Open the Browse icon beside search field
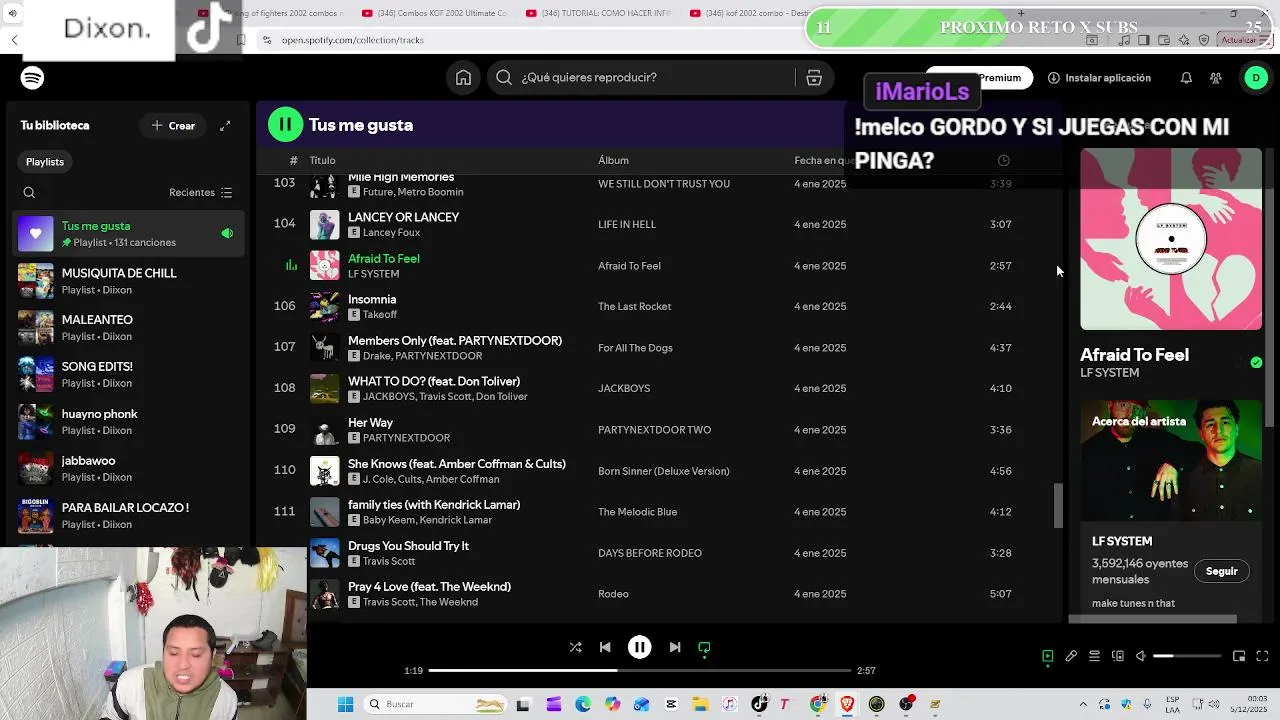 click(814, 78)
